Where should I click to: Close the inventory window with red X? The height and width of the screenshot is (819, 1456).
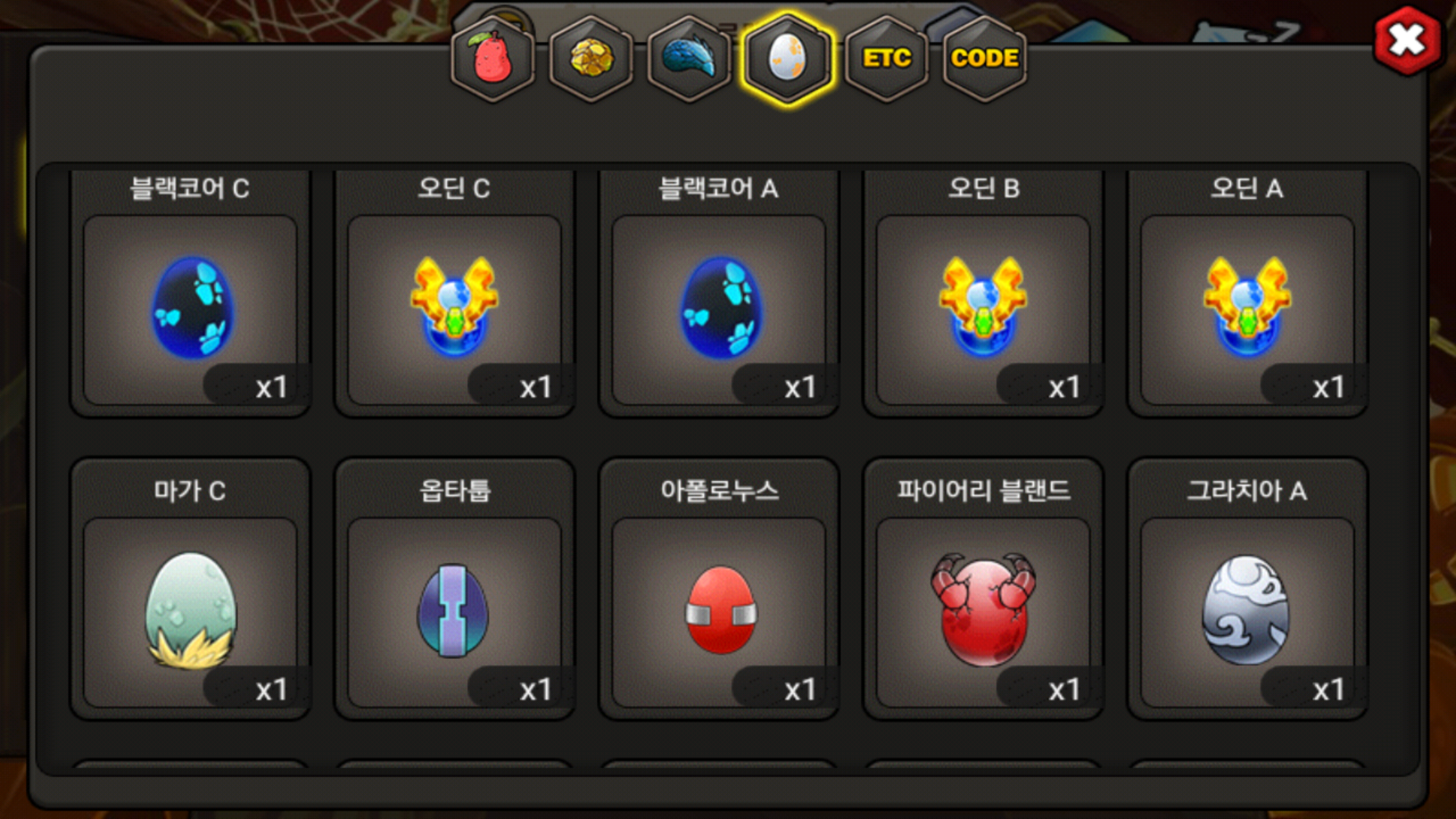[1408, 41]
